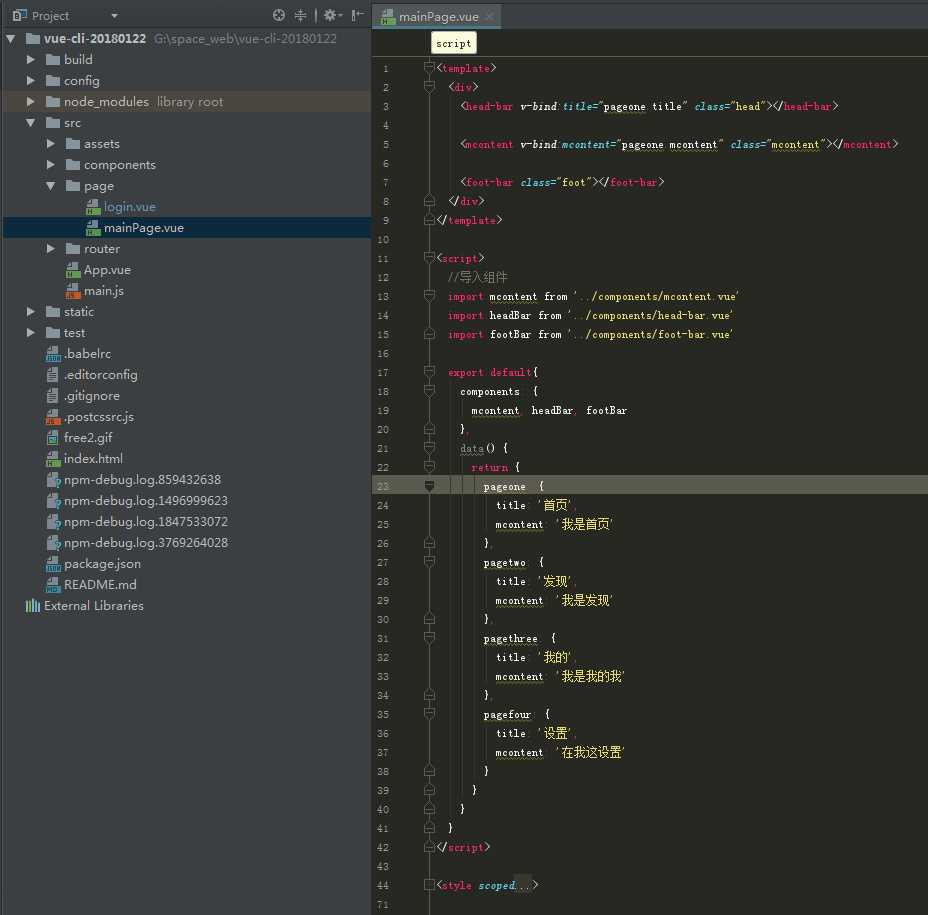The height and width of the screenshot is (915, 928).
Task: Select npm-debug.log.3769264028 file
Action: point(146,543)
